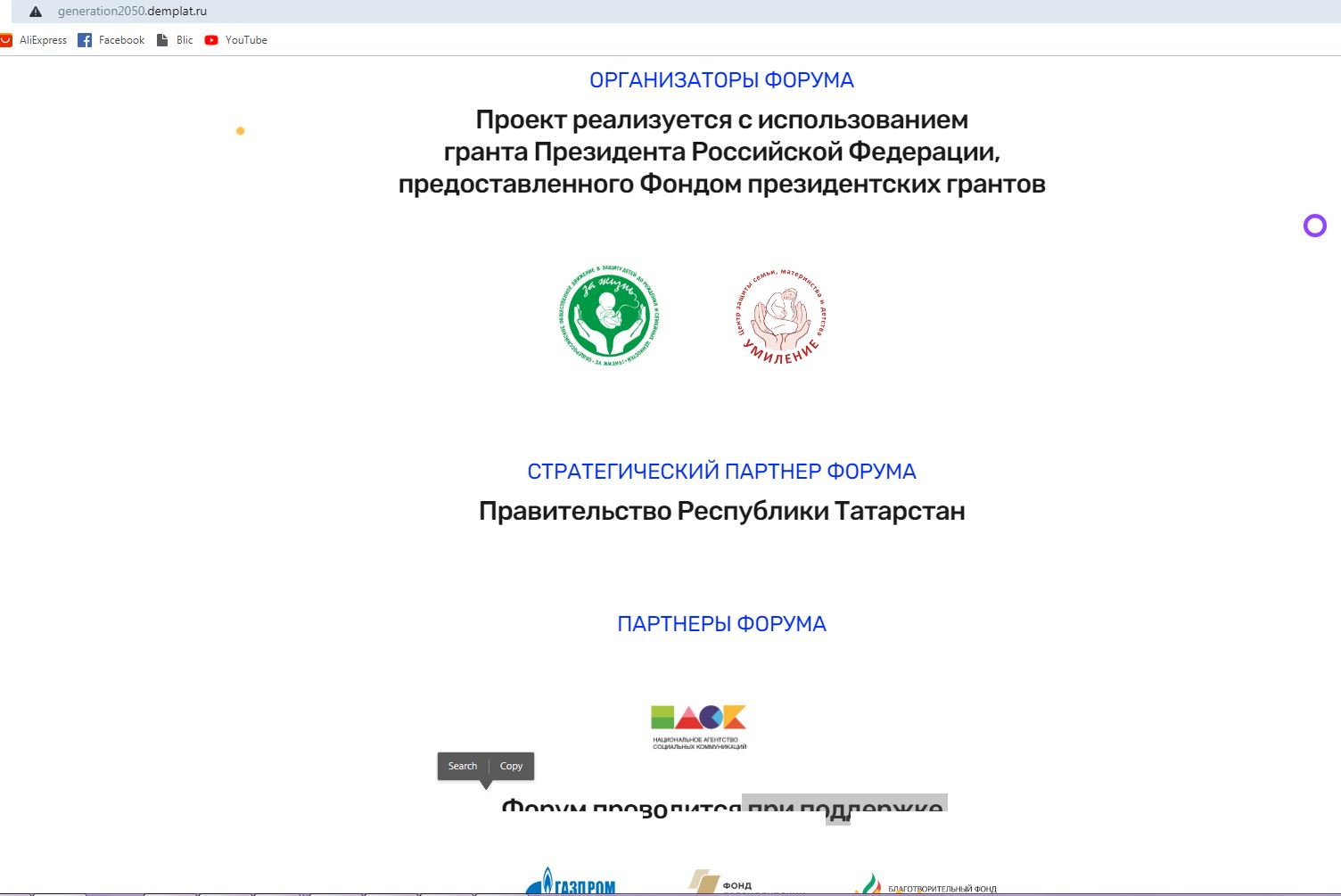Click the Правительство Республики Татарстан text
This screenshot has width=1341, height=896.
(721, 512)
